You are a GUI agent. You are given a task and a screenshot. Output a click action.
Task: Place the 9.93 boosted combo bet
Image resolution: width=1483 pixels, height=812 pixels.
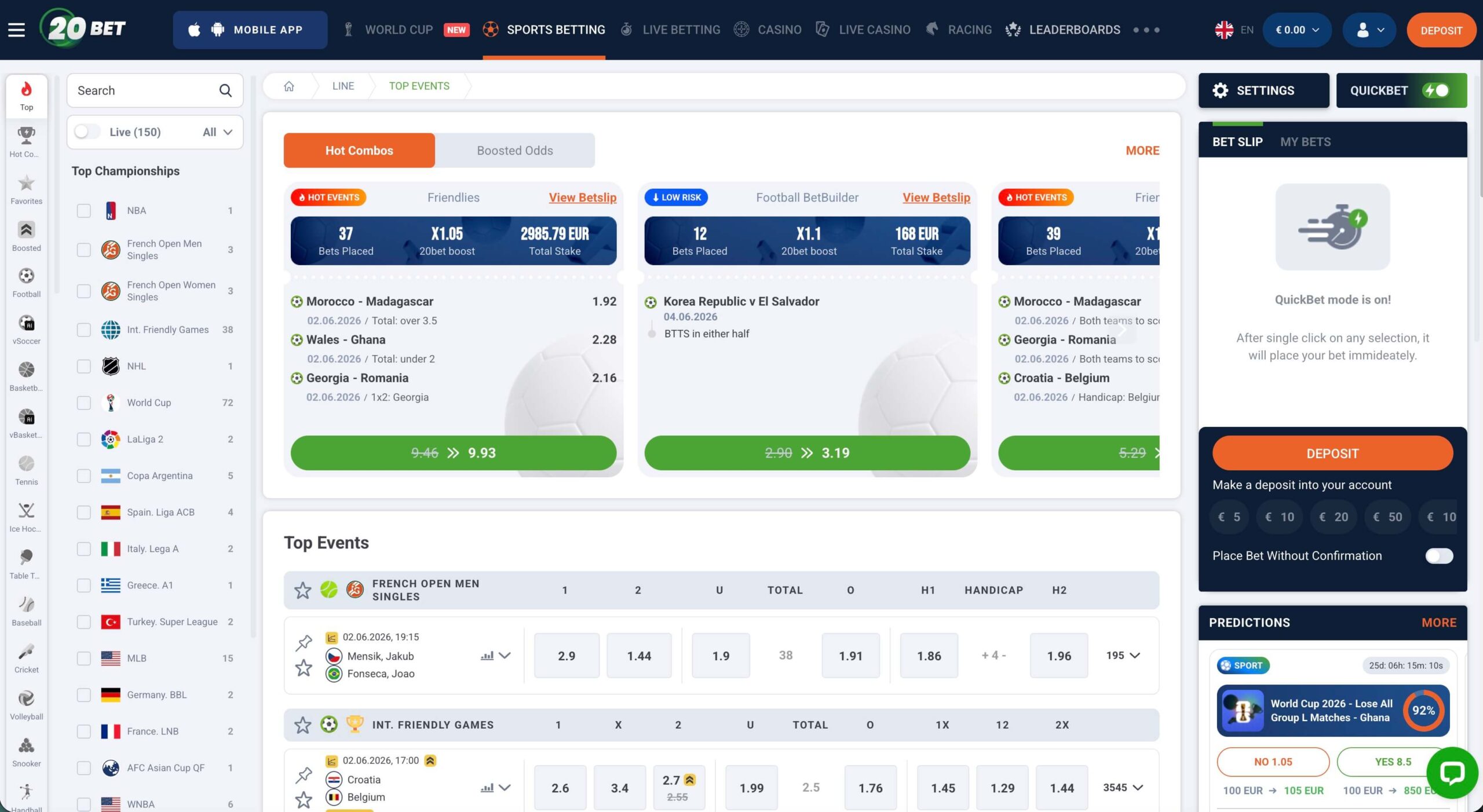pos(453,453)
